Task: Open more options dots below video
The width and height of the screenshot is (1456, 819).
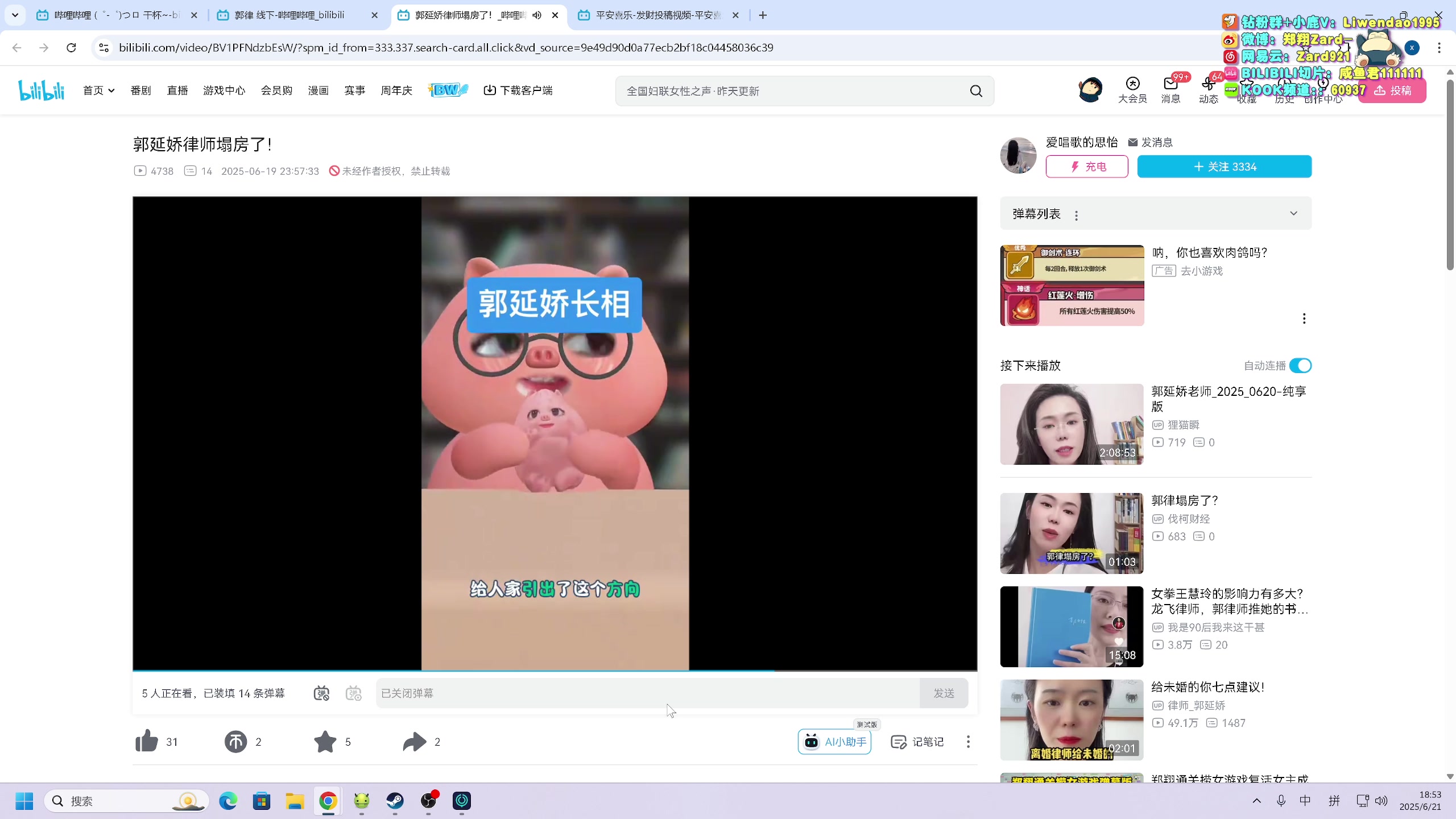Action: [x=968, y=742]
